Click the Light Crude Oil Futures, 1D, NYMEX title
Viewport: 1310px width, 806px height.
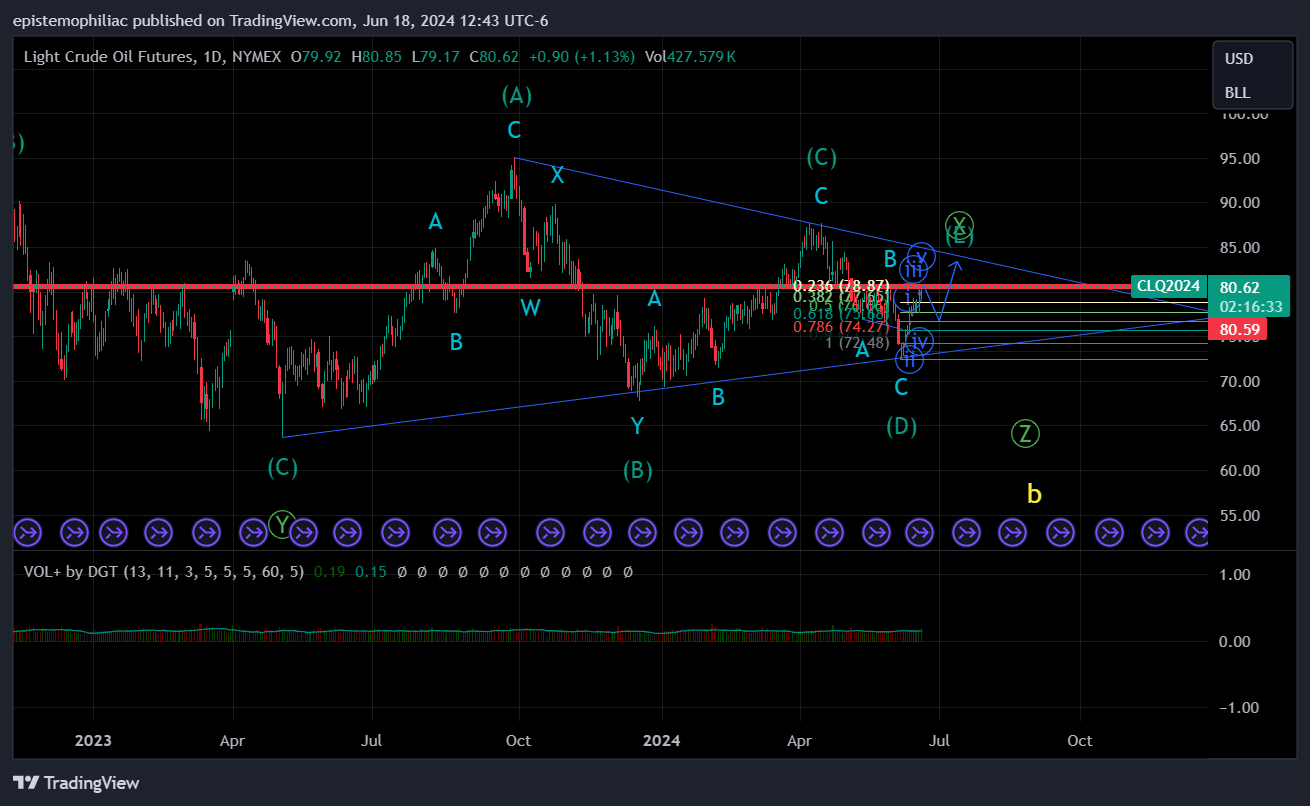click(x=152, y=57)
